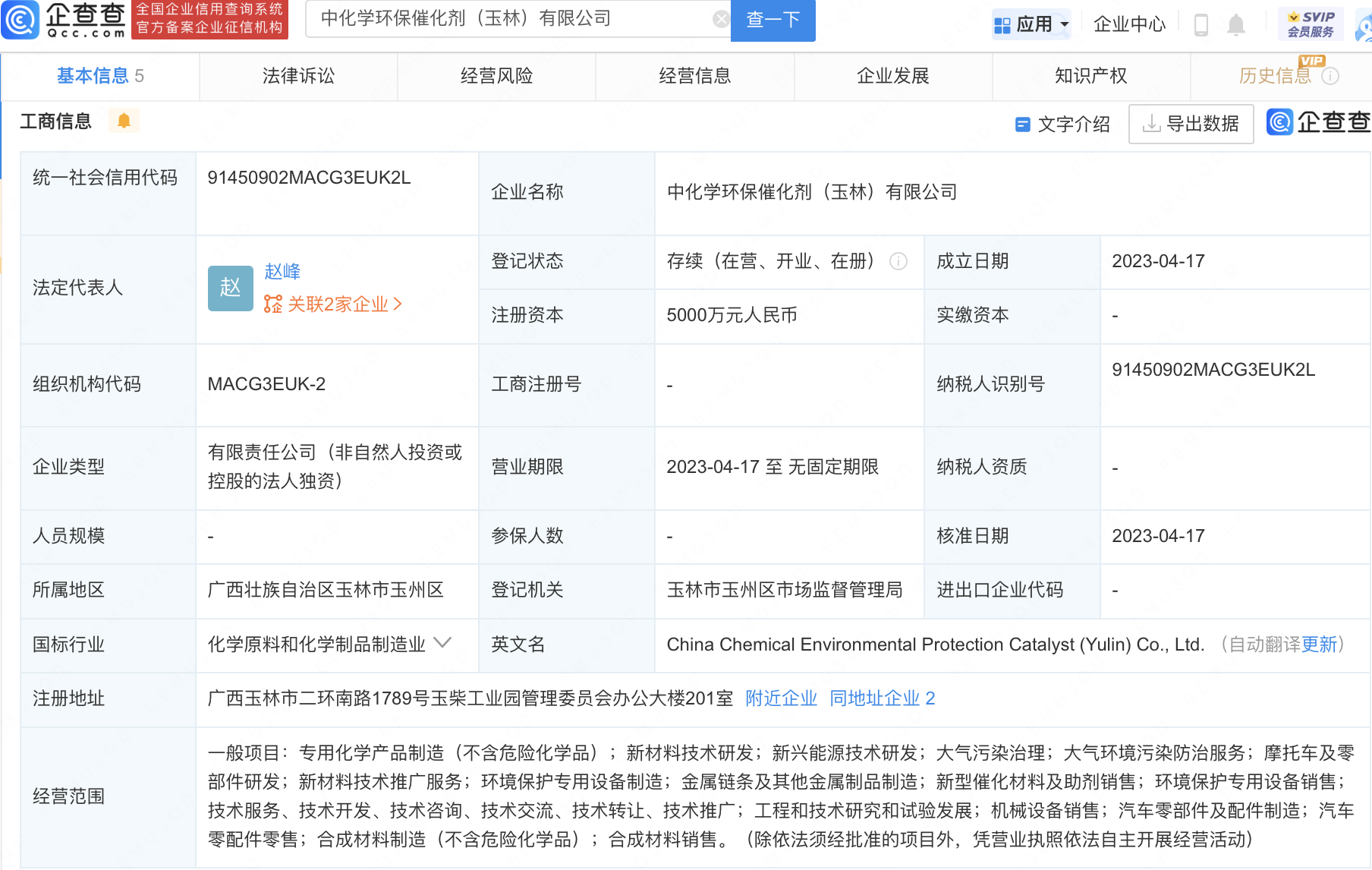The width and height of the screenshot is (1372, 870).
Task: Click the 纳税人识别号 value
Action: point(1213,370)
